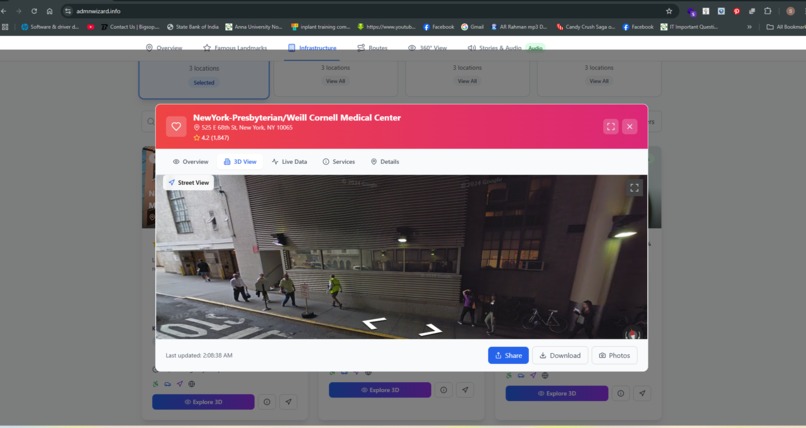Click the search magnifier behind the dialog
The height and width of the screenshot is (428, 806).
tap(150, 122)
